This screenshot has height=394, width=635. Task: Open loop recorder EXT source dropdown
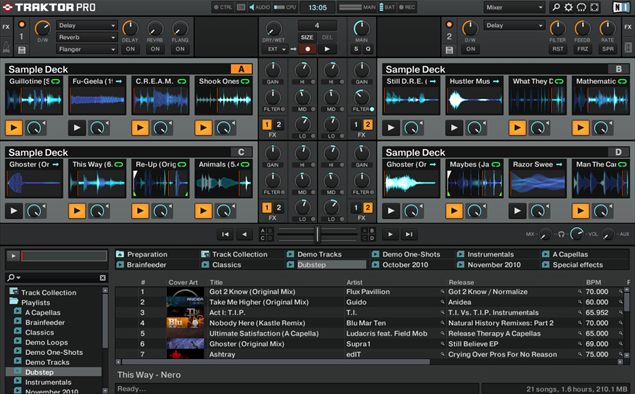tap(275, 49)
